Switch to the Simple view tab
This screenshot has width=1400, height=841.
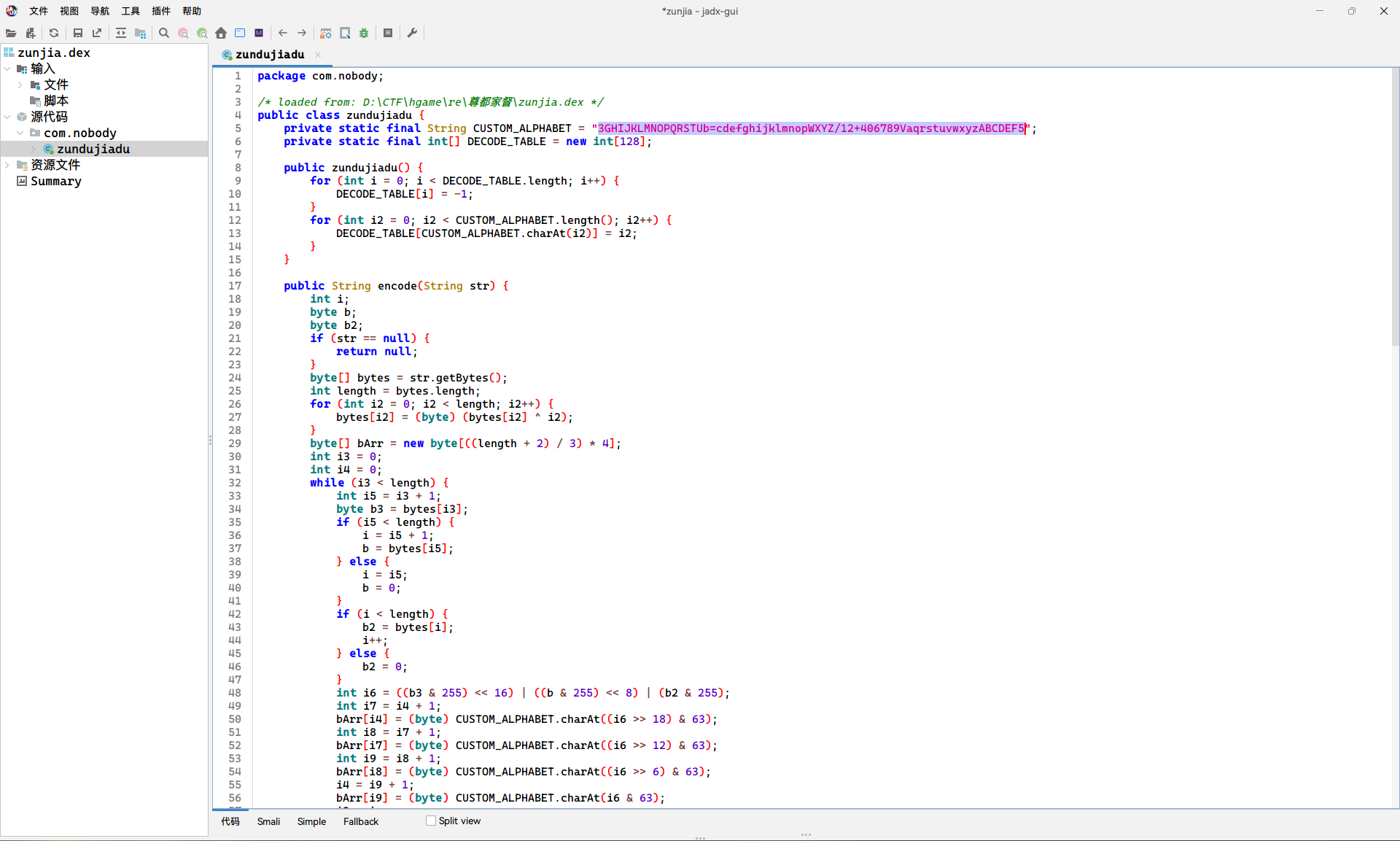coord(311,821)
